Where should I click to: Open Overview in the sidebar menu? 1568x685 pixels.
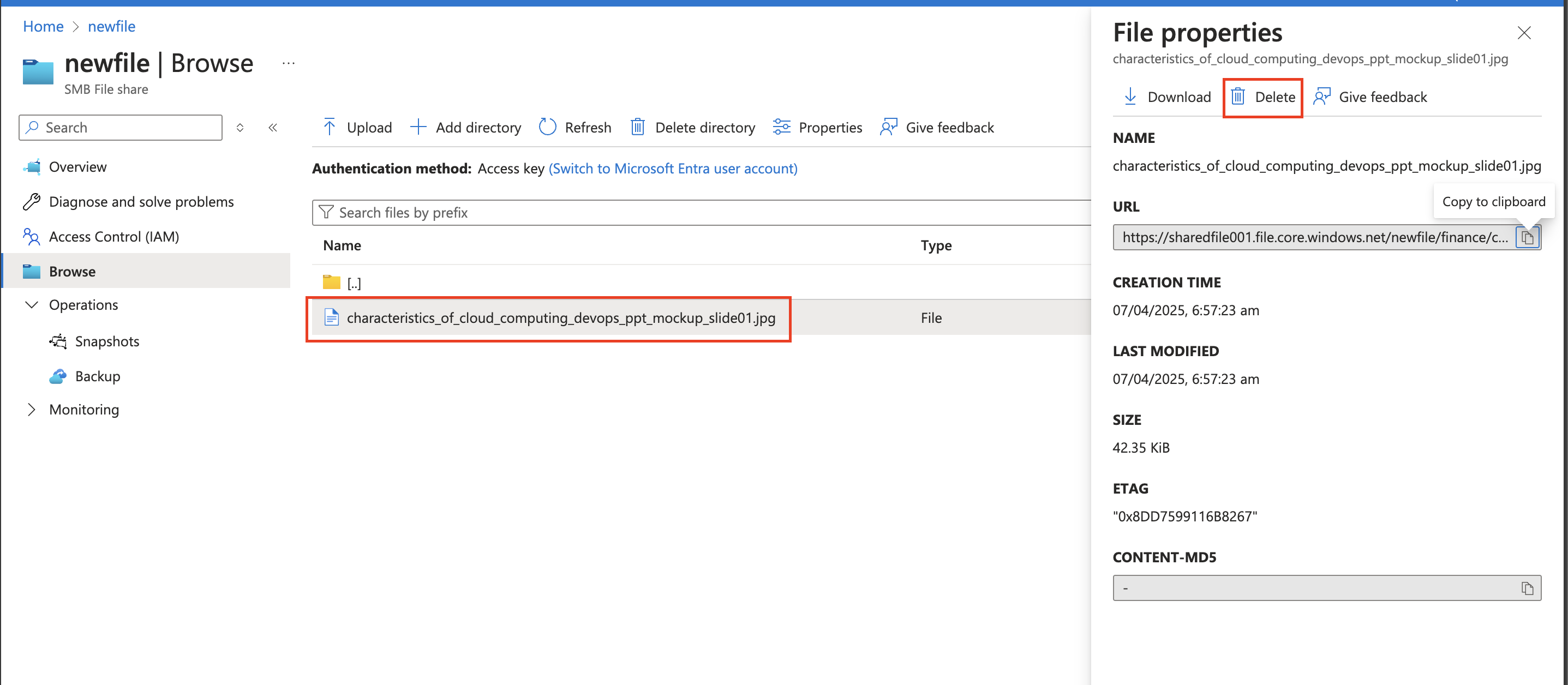[77, 167]
